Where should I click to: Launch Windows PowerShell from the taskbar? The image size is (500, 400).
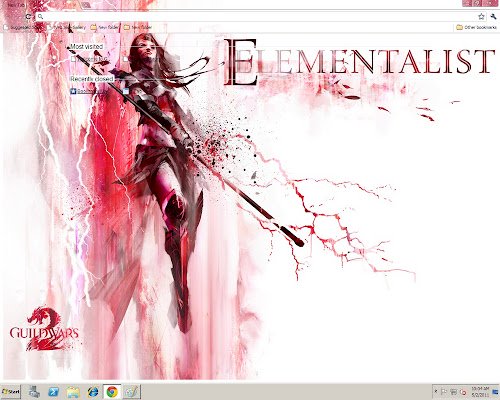click(53, 392)
